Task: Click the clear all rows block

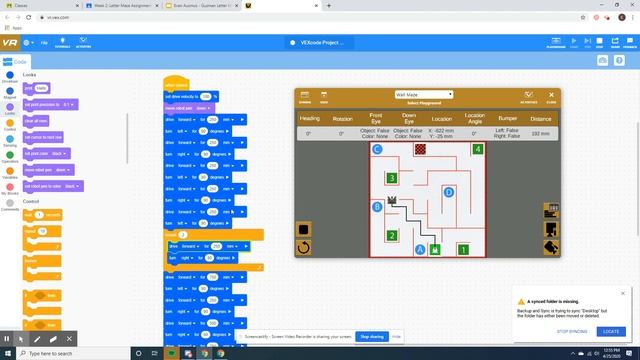Action: click(x=36, y=121)
